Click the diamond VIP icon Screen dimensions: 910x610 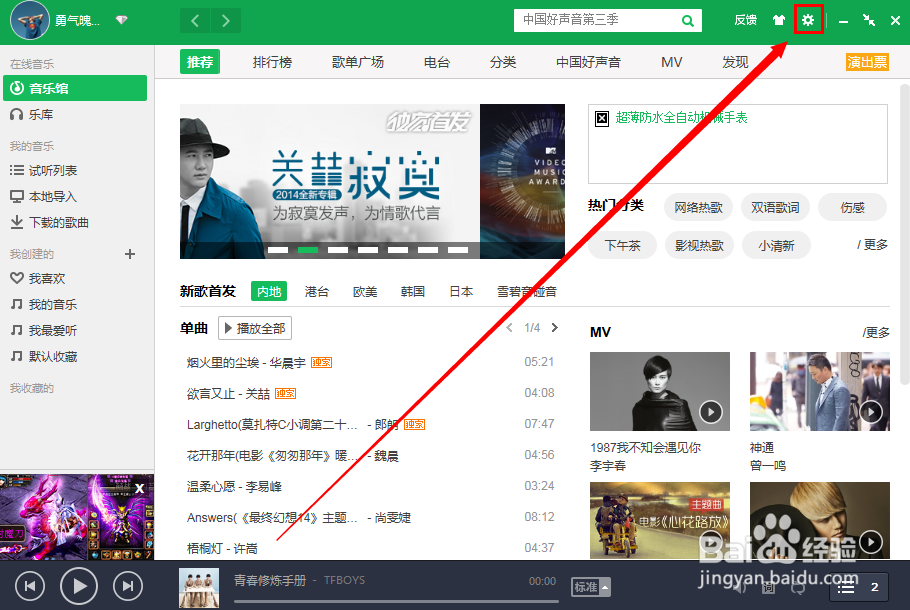121,20
